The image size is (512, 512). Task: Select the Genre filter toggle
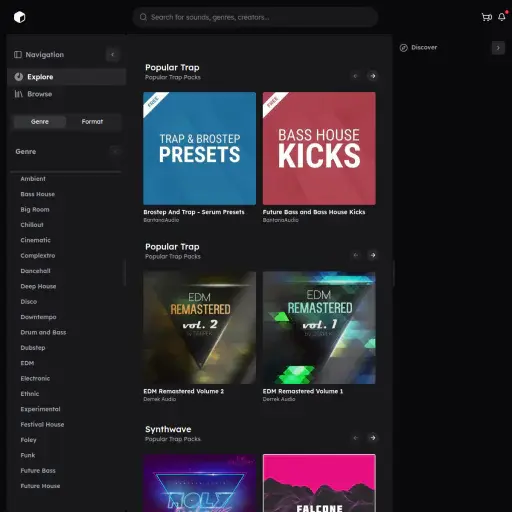(x=40, y=122)
